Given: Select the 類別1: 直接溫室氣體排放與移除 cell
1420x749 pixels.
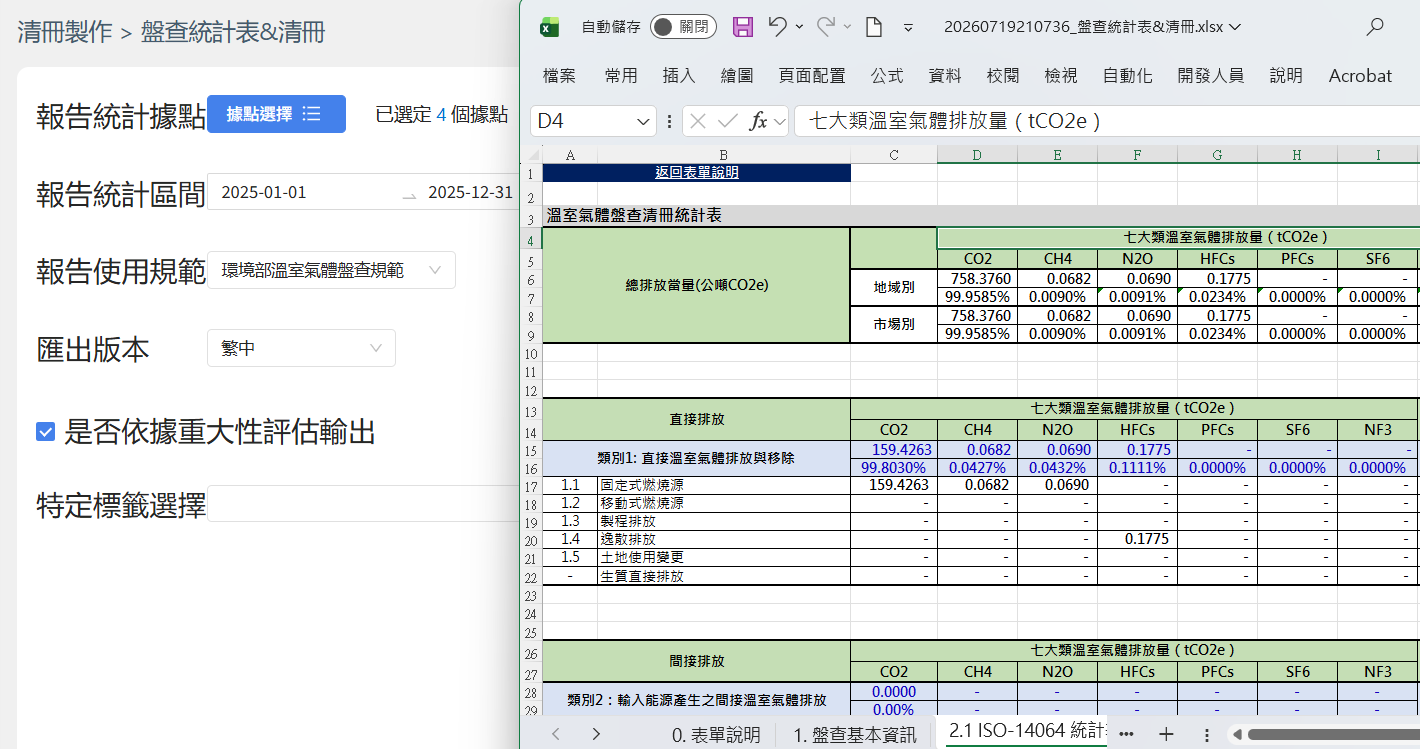Looking at the screenshot, I should pyautogui.click(x=696, y=458).
